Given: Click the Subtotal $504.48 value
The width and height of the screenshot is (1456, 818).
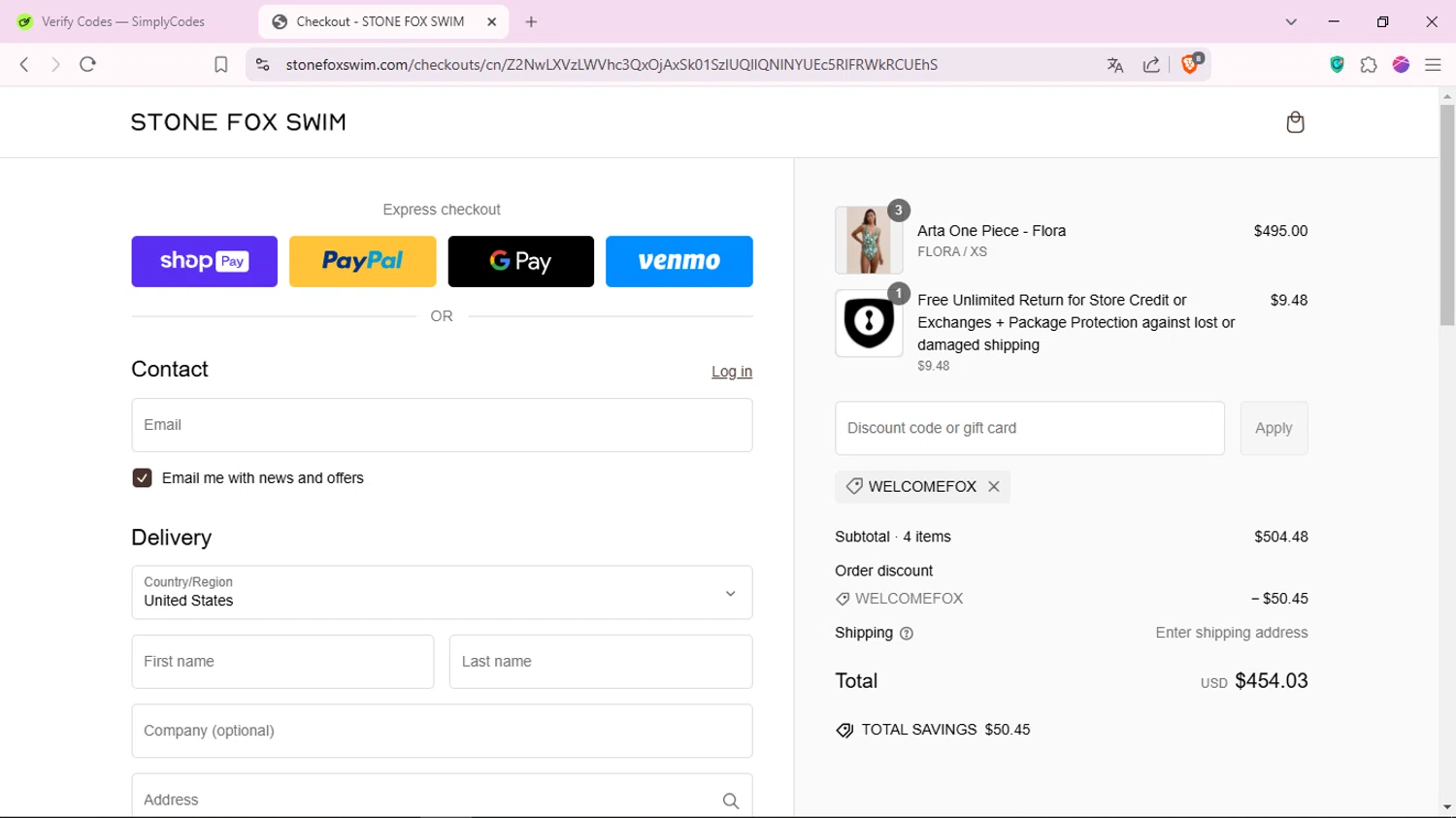Looking at the screenshot, I should pyautogui.click(x=1281, y=537).
